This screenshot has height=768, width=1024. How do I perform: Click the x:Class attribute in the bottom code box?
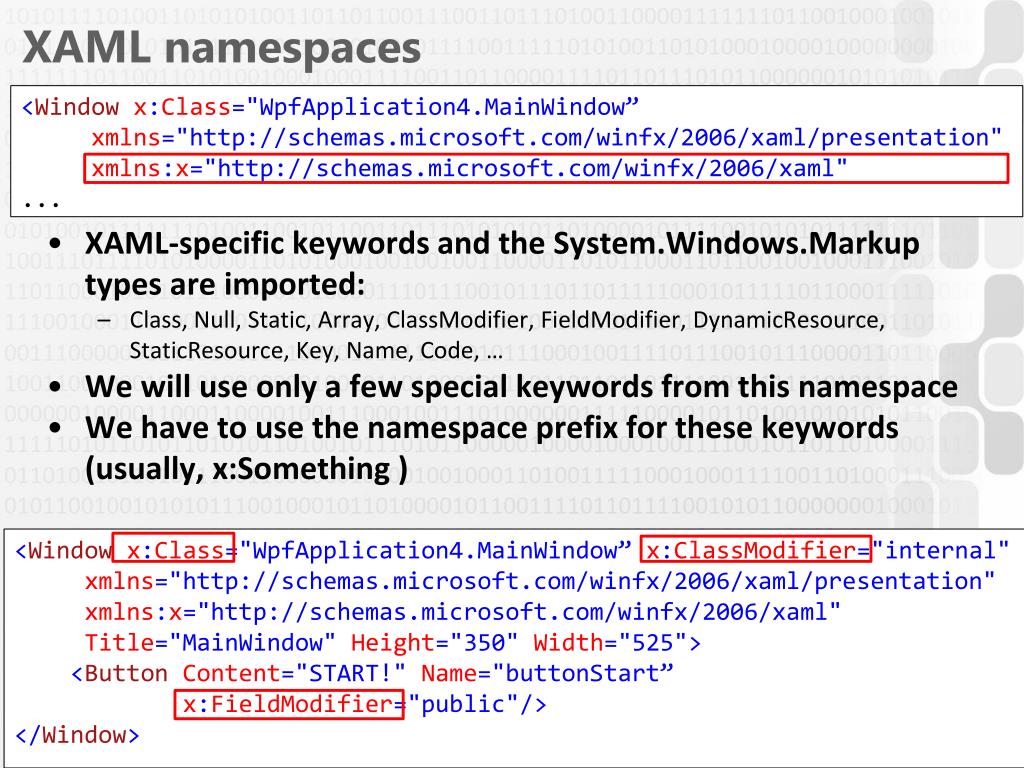tap(173, 548)
